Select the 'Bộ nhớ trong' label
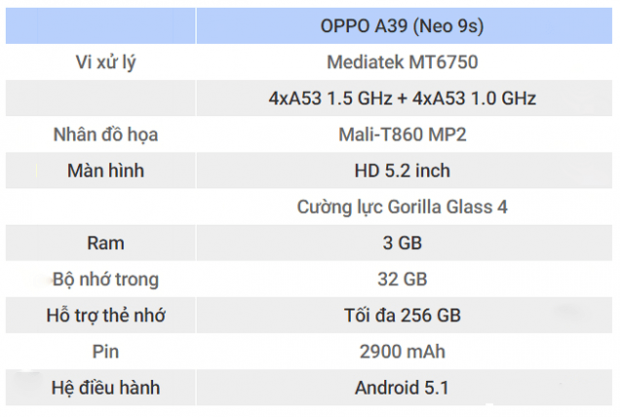The image size is (620, 417). click(x=105, y=279)
